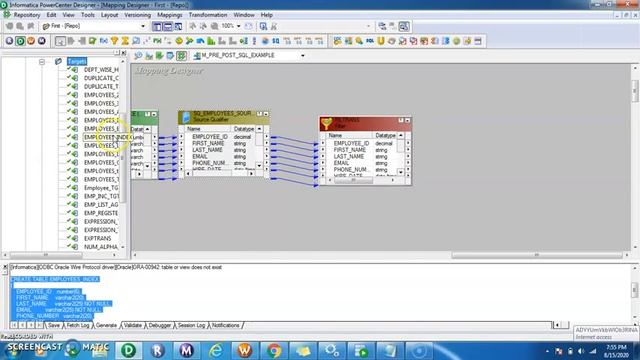
Task: Select the EXPTRANS target
Action: pyautogui.click(x=98, y=238)
